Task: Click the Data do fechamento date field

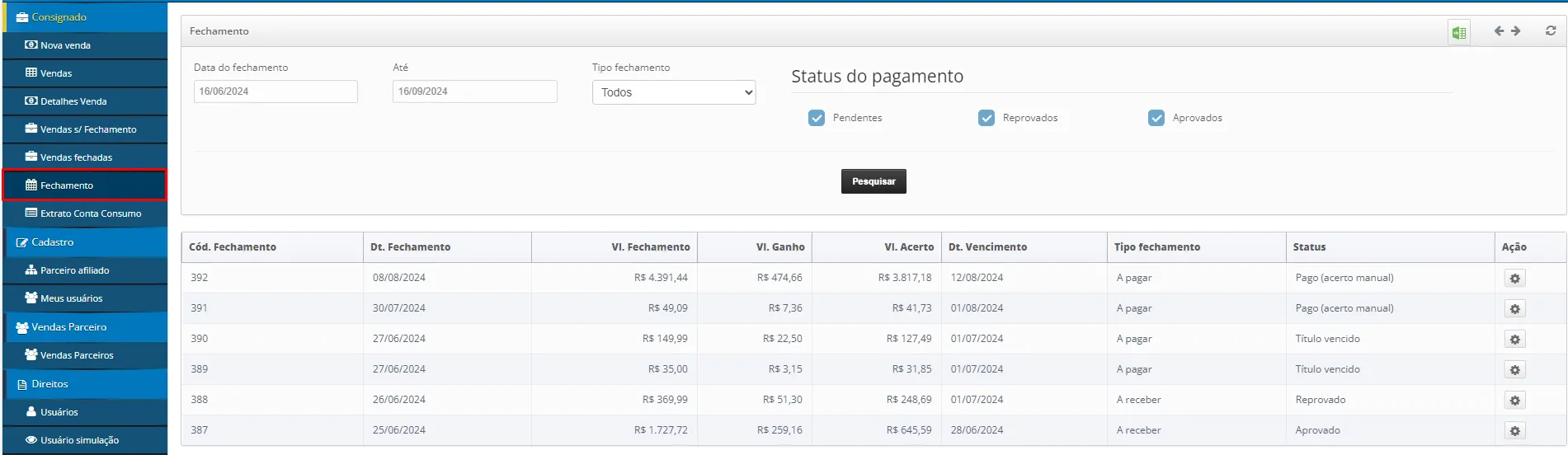Action: tap(275, 91)
